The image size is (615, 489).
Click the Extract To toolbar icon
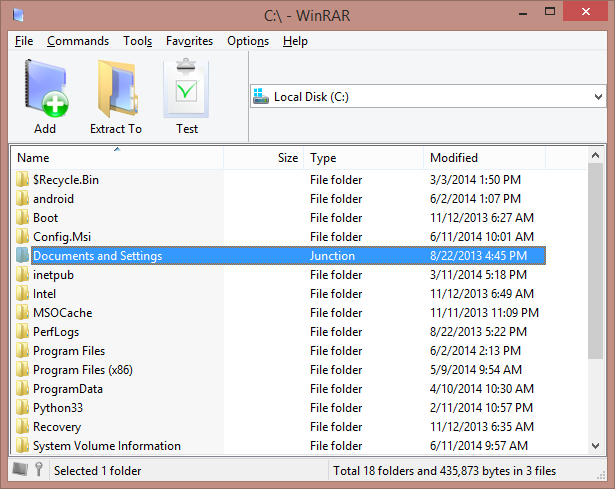point(116,89)
